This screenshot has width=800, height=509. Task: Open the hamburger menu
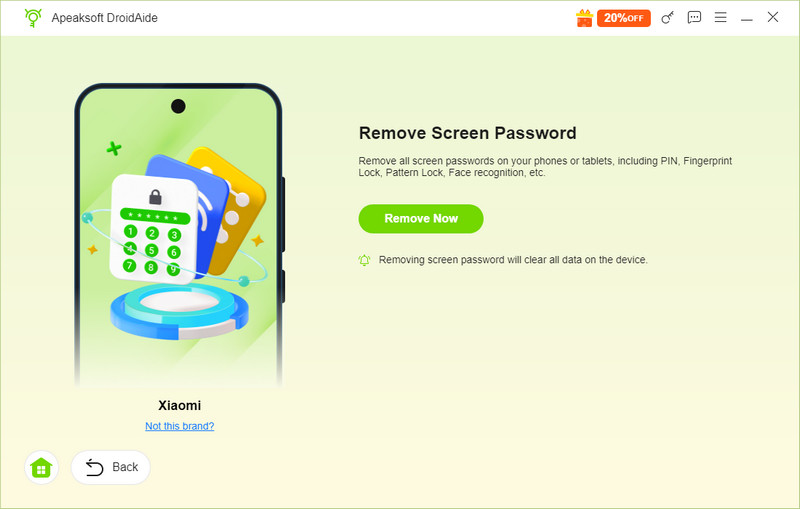[720, 17]
